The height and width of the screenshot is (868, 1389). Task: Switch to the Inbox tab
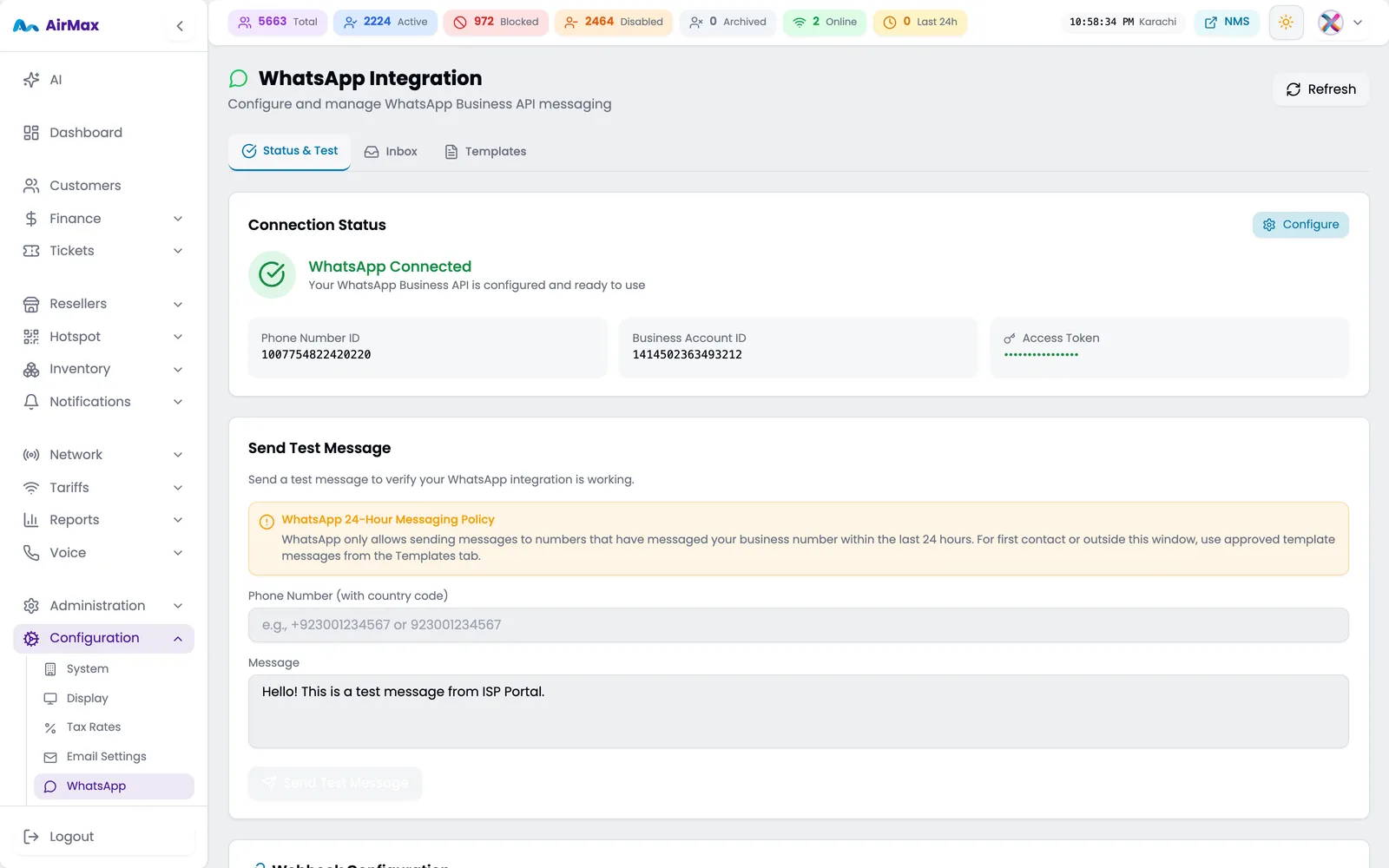coord(391,152)
